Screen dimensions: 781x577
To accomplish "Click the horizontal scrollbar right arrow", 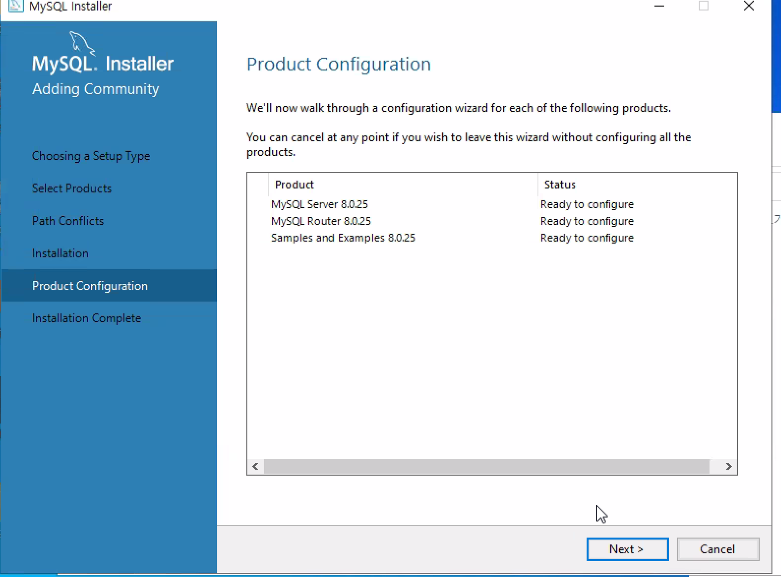I will click(x=728, y=466).
